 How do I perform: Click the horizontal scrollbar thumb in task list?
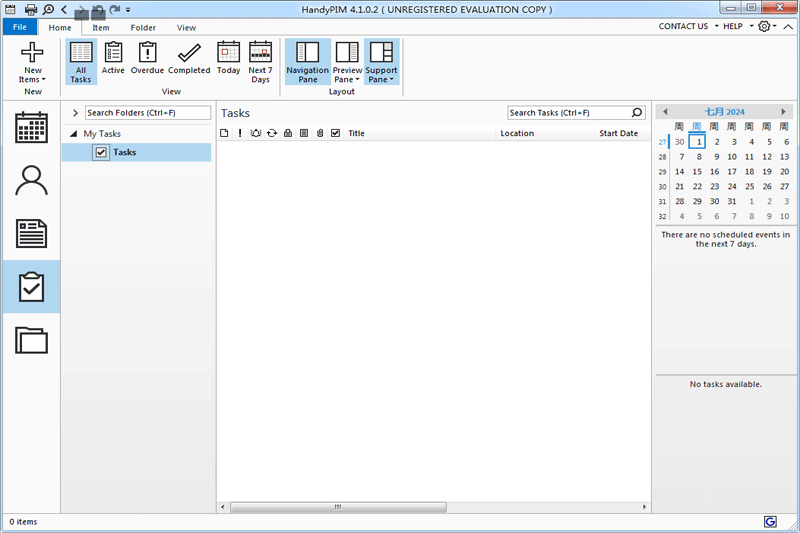338,507
